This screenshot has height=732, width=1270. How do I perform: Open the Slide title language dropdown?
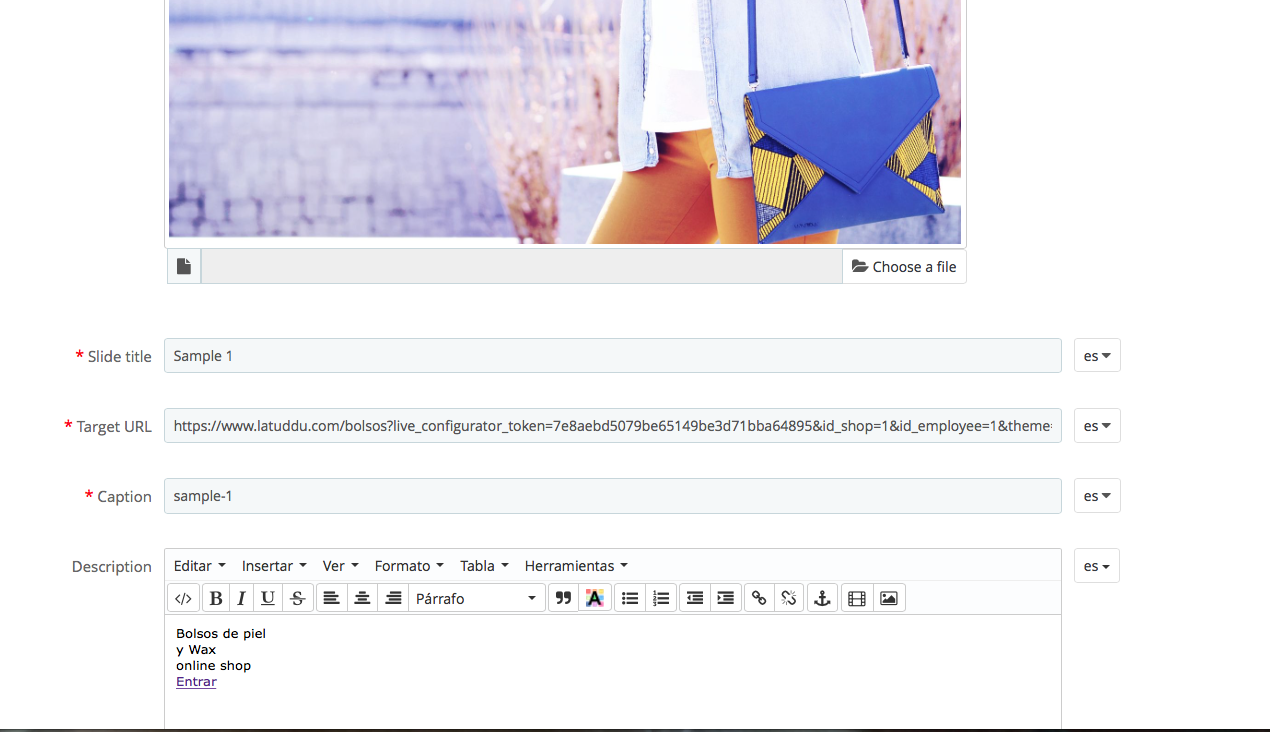coord(1097,355)
